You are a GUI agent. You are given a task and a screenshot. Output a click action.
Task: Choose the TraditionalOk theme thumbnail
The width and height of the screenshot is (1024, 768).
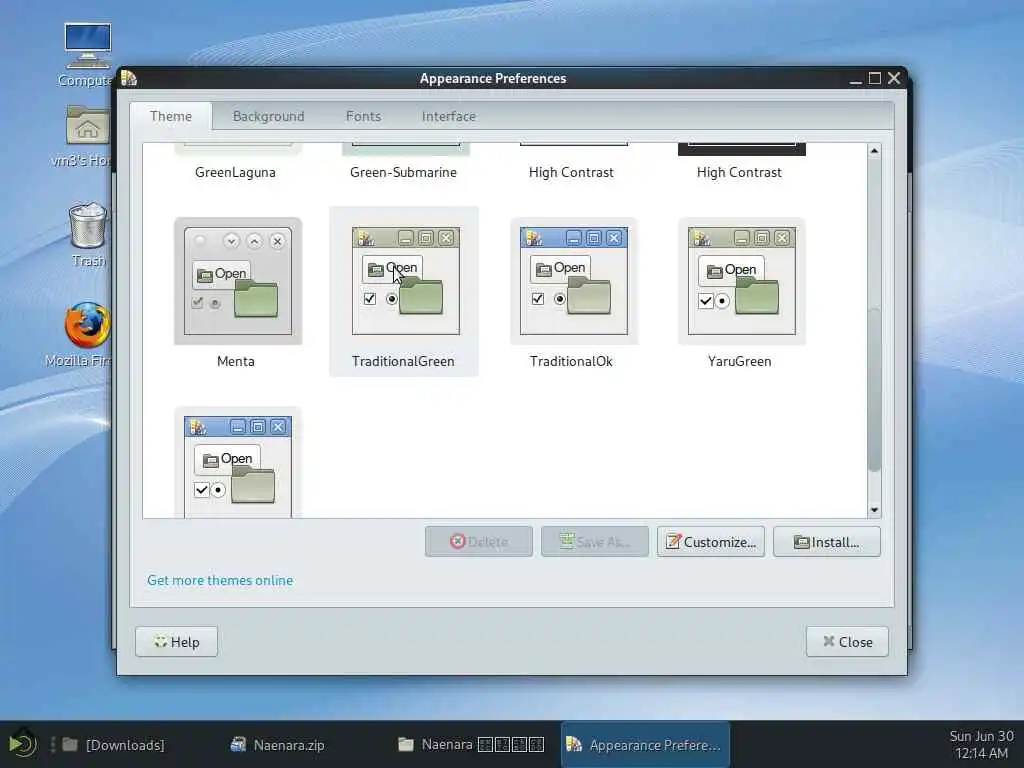(x=573, y=281)
